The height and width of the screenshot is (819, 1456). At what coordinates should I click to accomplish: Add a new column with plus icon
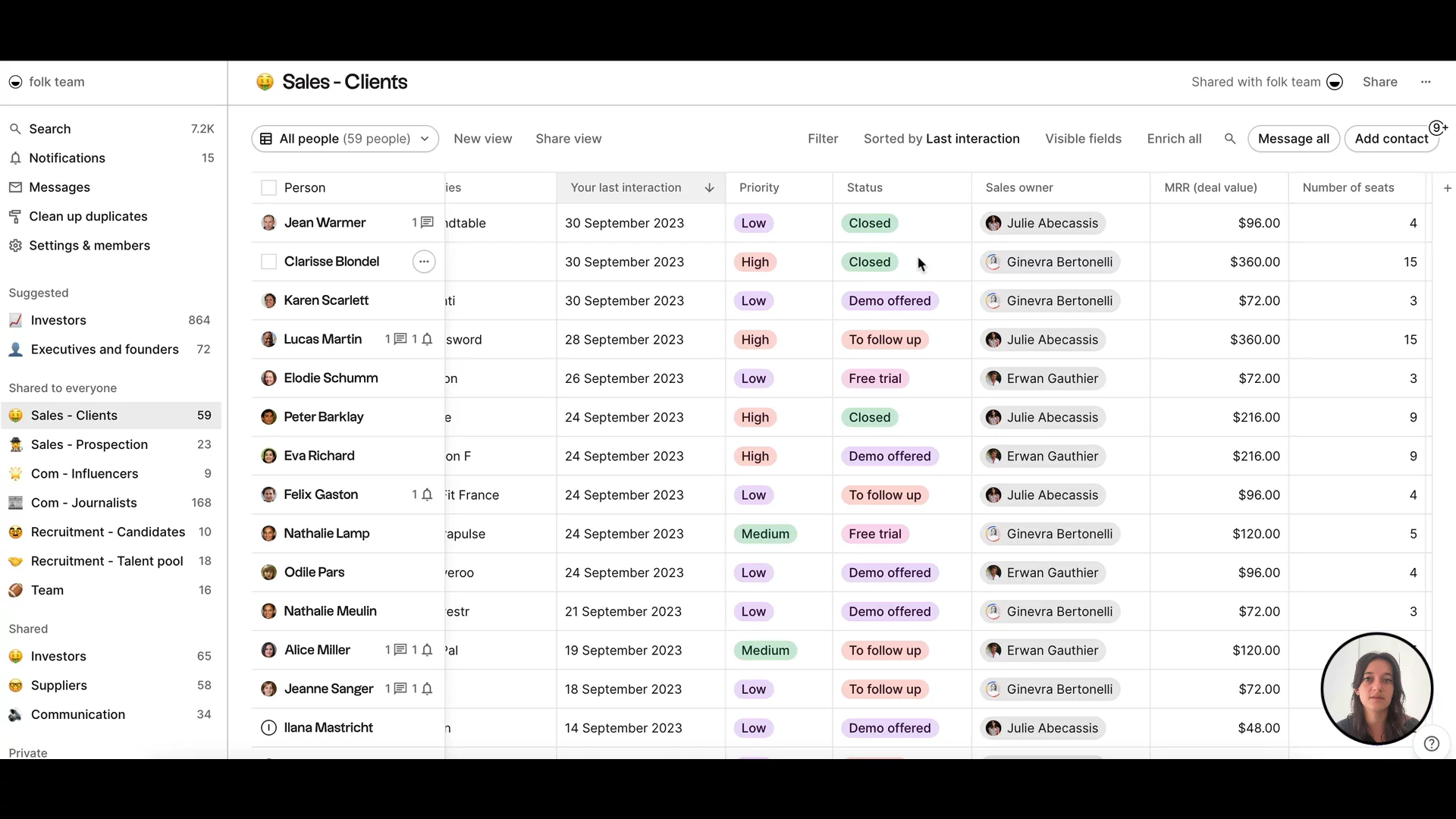point(1447,188)
